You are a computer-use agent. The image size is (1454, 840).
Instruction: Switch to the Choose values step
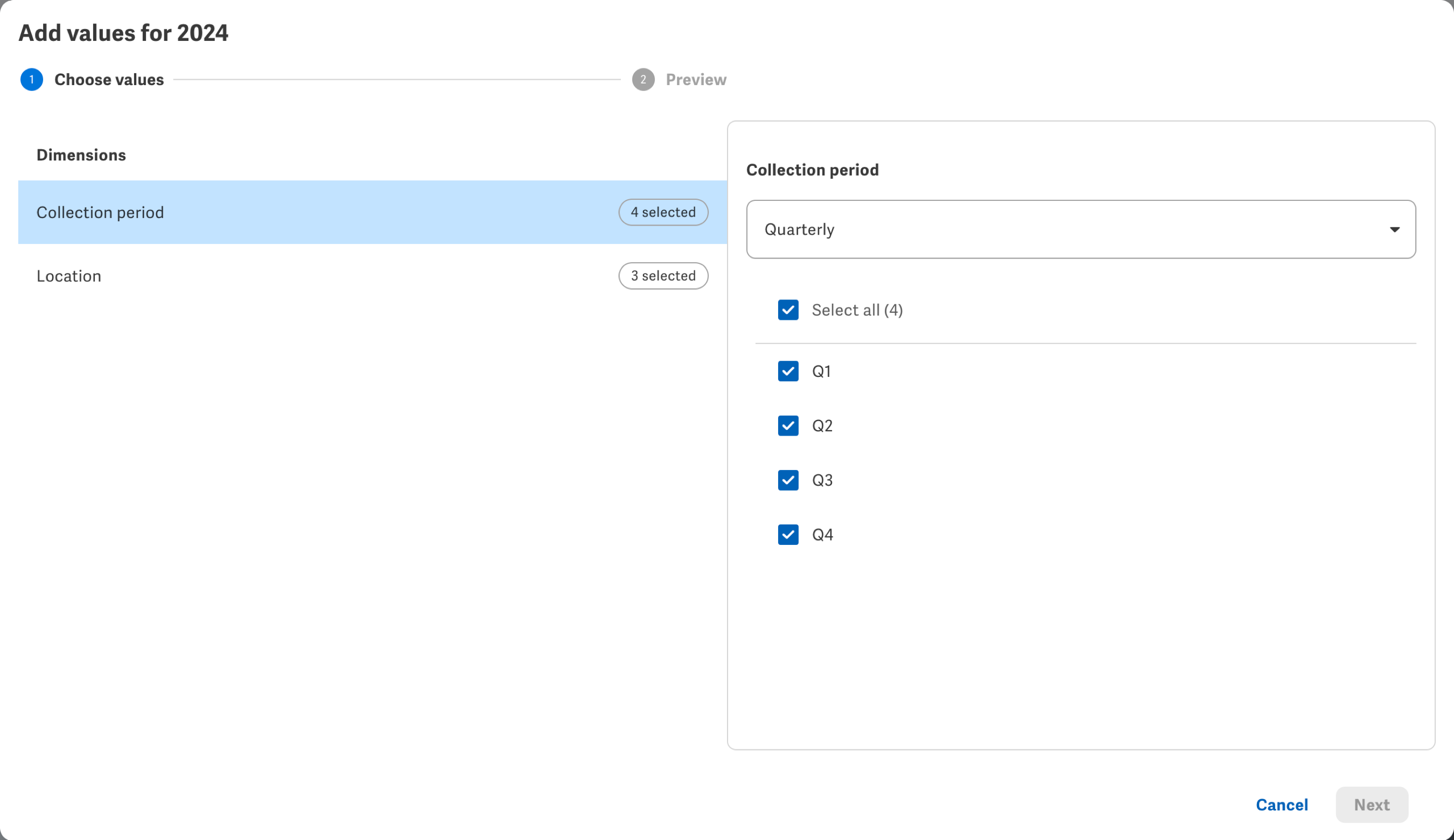tap(109, 80)
